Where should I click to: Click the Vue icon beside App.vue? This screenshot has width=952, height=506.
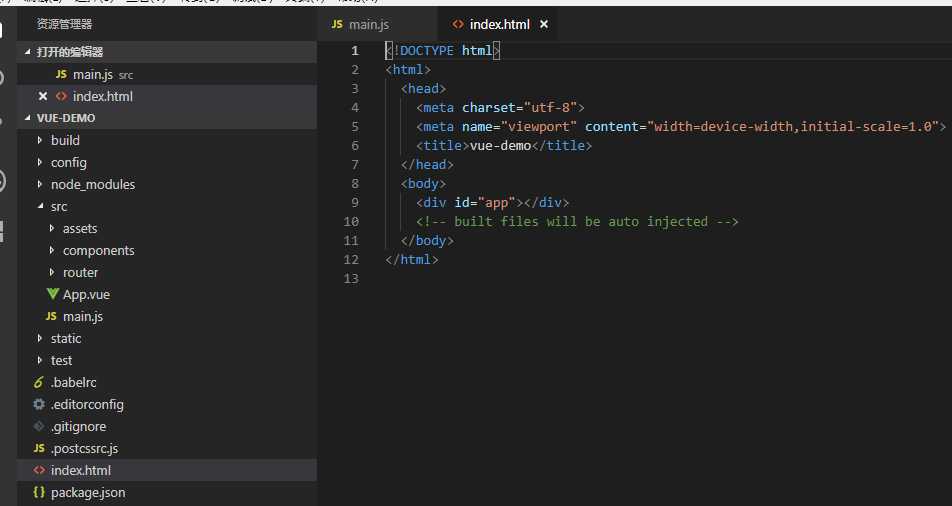(53, 294)
